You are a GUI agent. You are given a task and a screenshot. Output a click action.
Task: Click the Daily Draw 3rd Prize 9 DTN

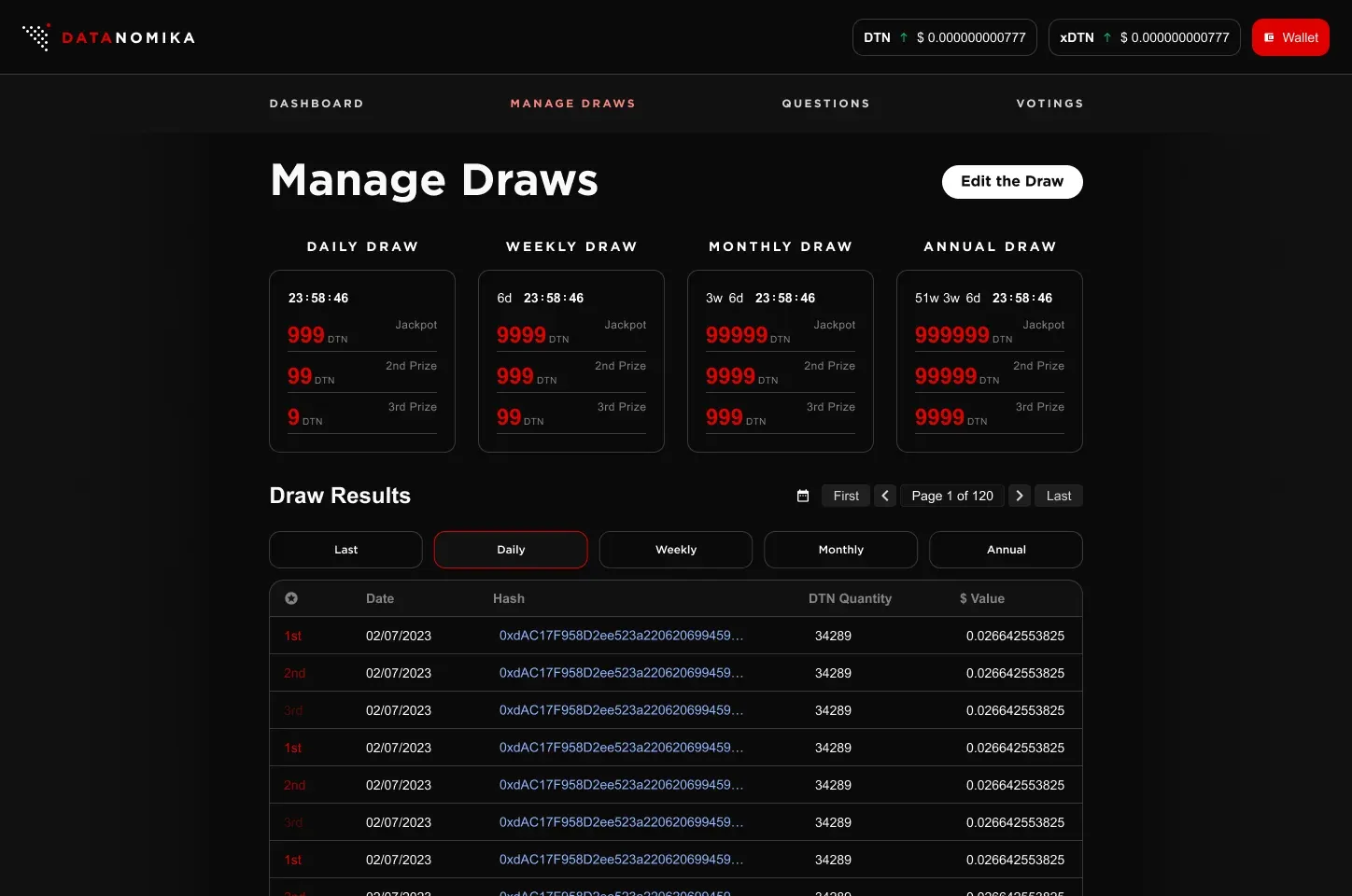[x=305, y=417]
